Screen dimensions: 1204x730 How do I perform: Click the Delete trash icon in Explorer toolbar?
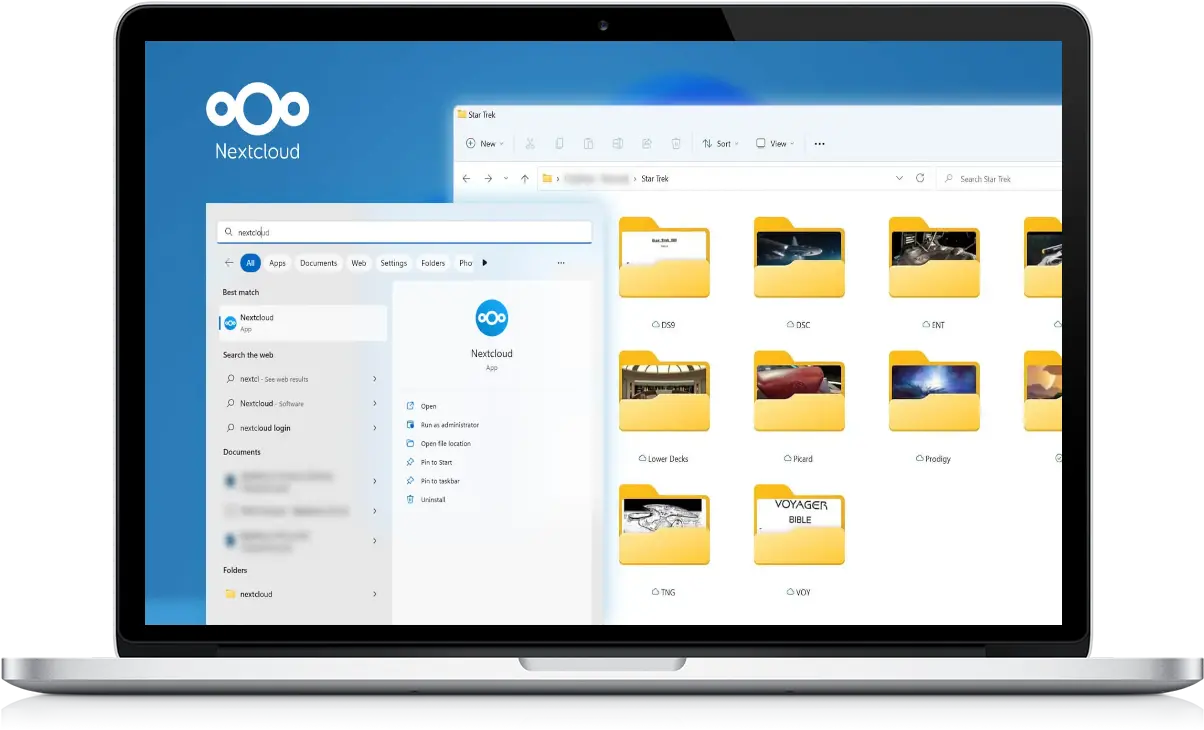(676, 144)
